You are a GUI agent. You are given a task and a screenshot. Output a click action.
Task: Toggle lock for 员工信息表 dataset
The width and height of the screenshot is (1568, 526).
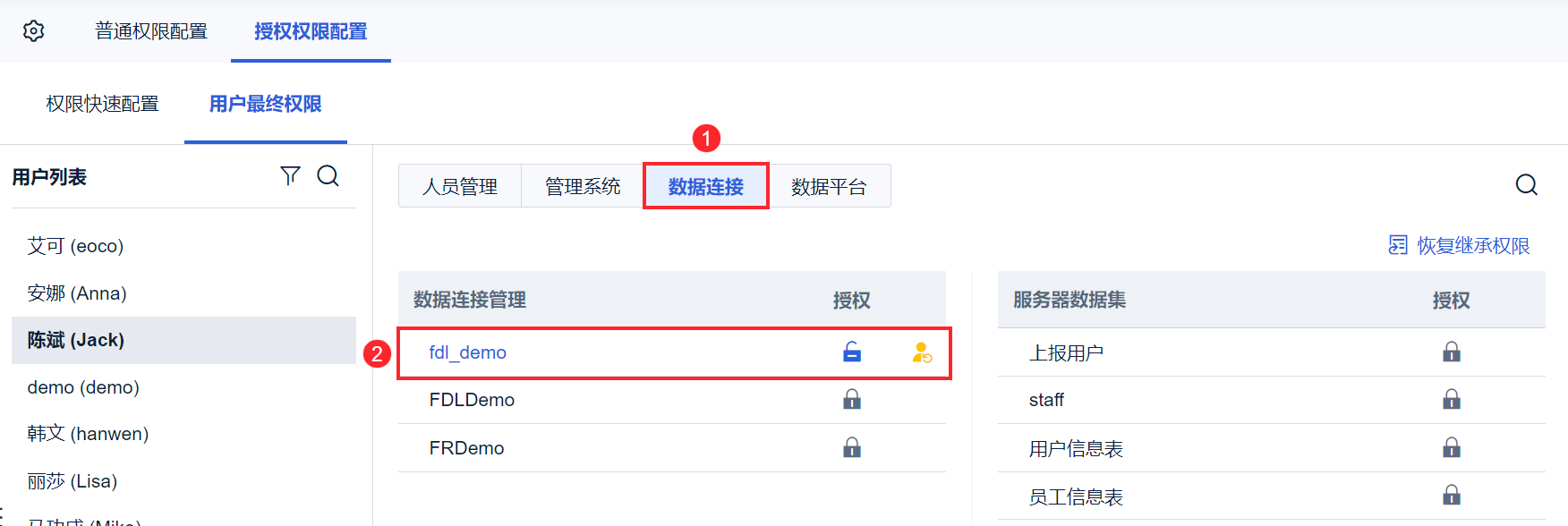[x=1451, y=495]
